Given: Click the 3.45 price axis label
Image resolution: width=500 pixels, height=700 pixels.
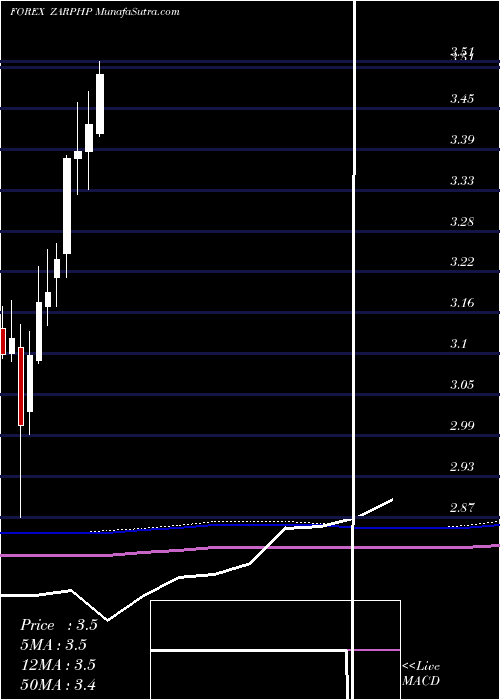Looking at the screenshot, I should [462, 99].
